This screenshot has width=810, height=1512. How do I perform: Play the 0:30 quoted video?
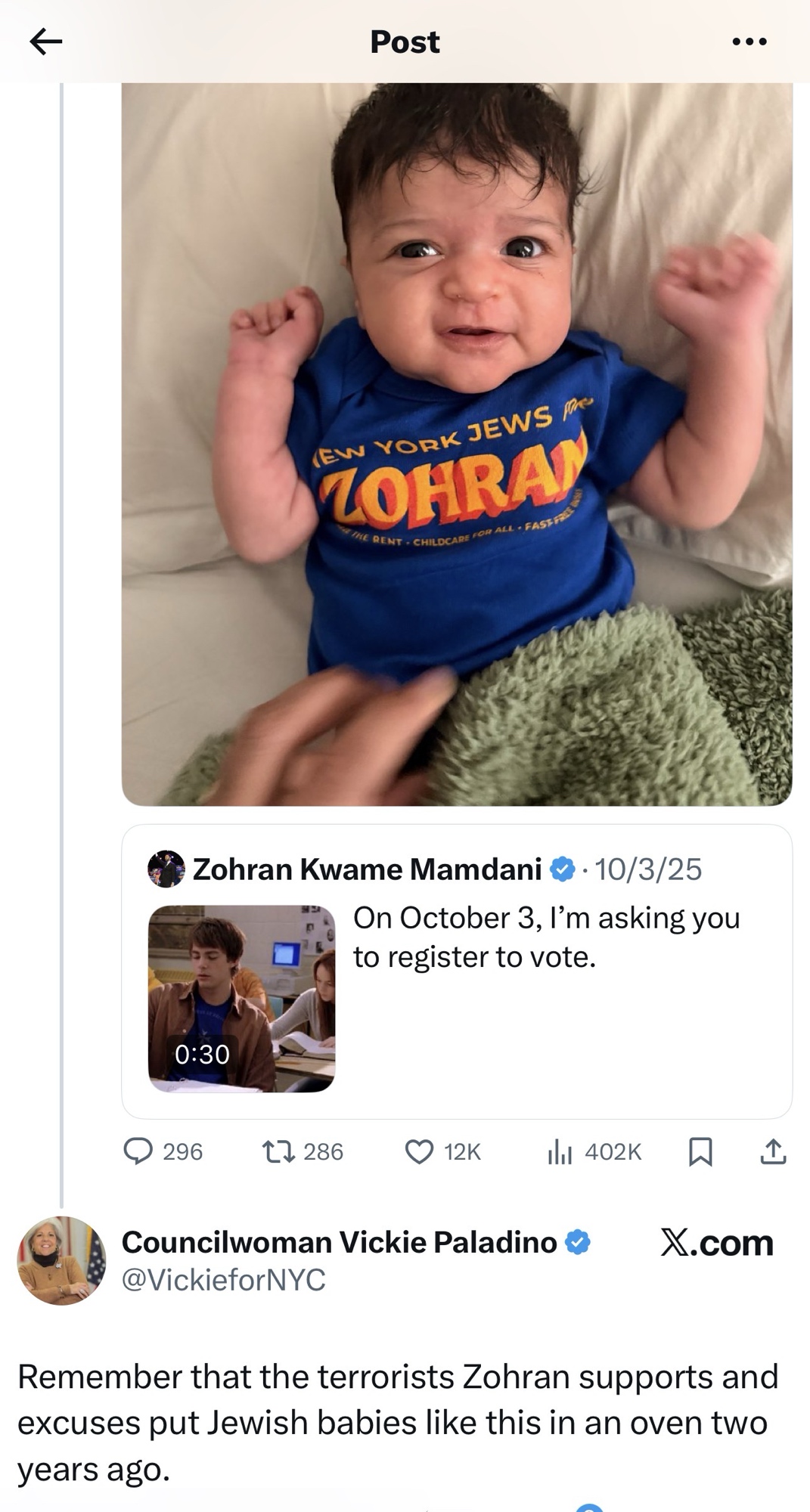click(241, 999)
